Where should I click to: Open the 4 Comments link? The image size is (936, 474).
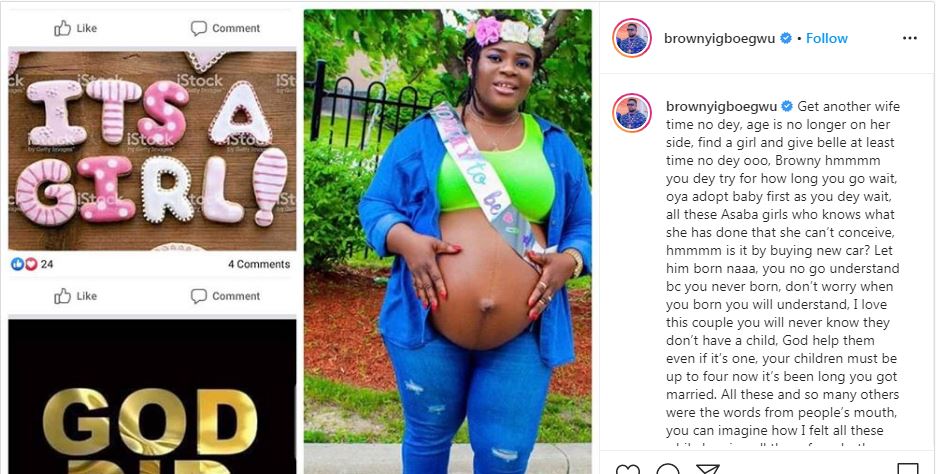[x=258, y=264]
